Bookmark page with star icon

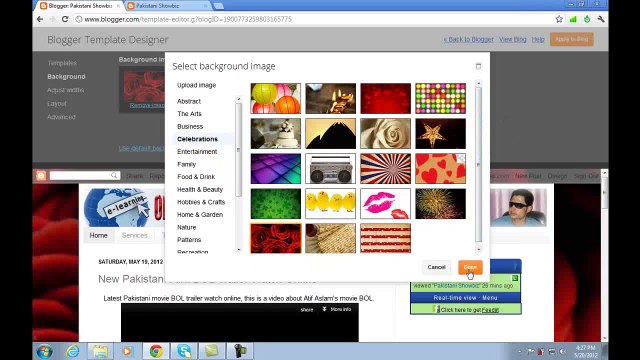(559, 19)
